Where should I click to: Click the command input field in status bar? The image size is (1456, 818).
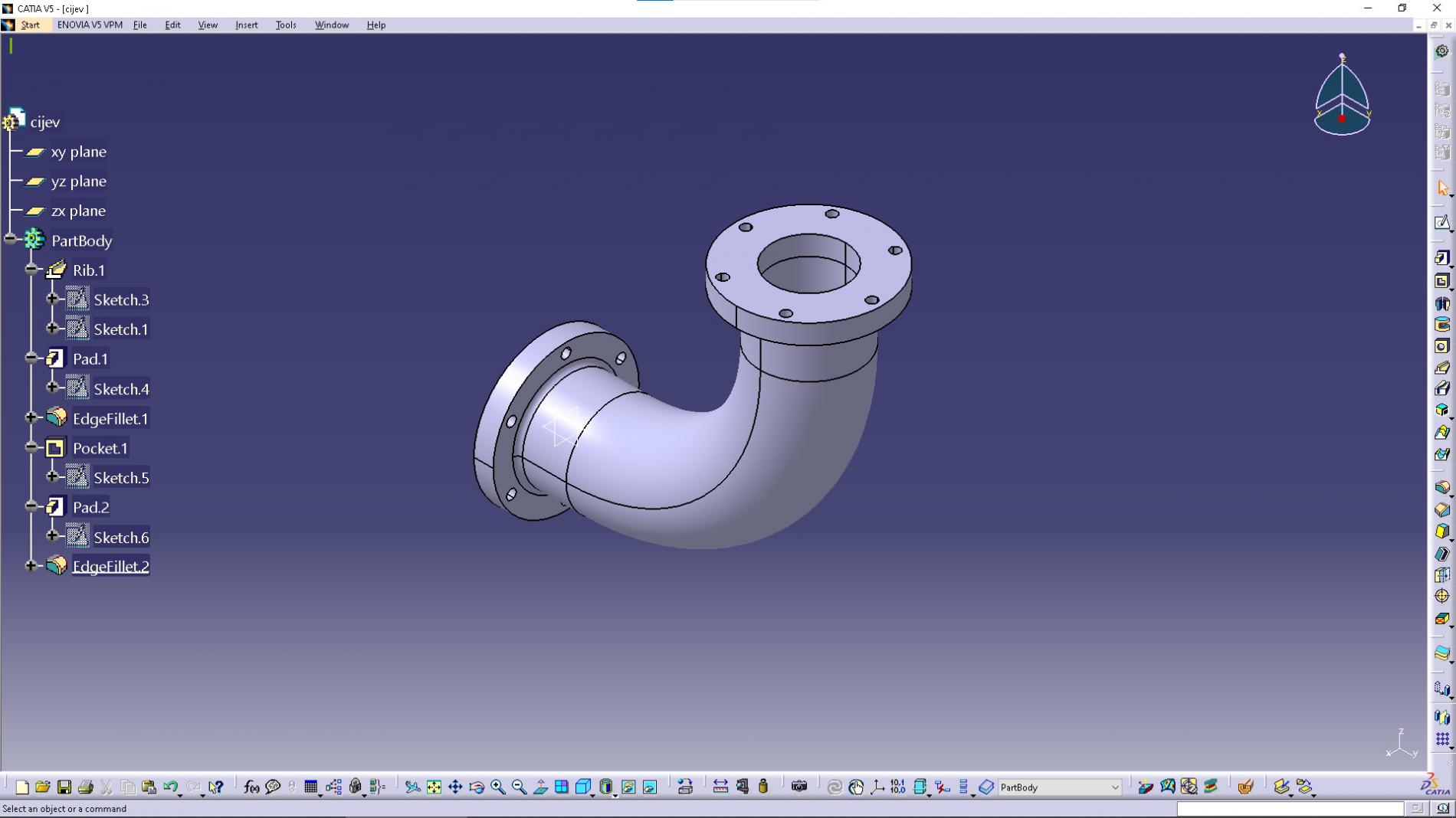(1290, 809)
